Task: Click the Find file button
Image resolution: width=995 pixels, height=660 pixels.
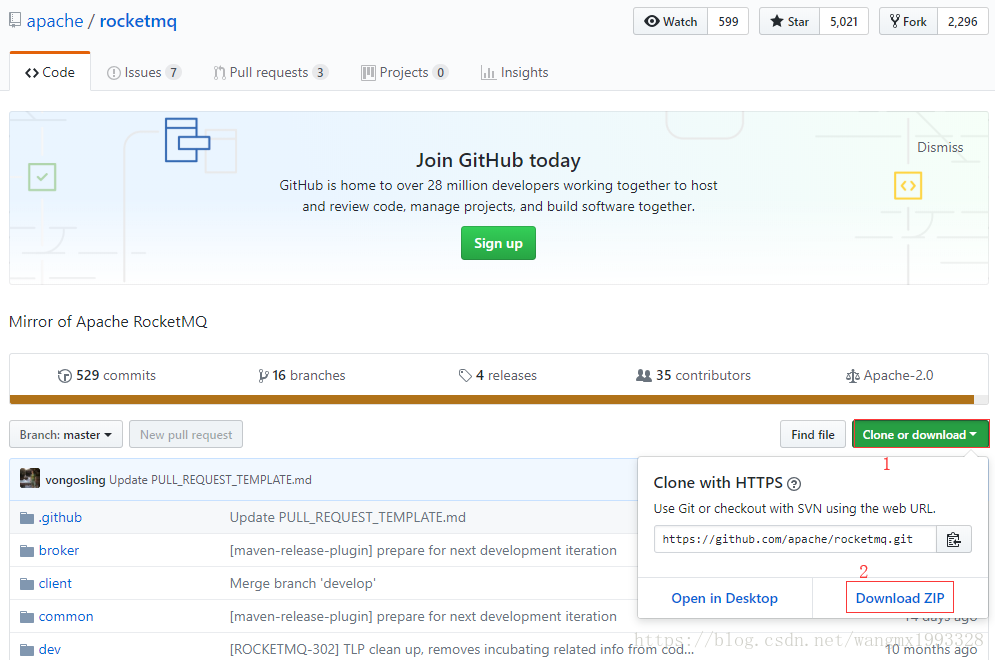Action: click(813, 435)
